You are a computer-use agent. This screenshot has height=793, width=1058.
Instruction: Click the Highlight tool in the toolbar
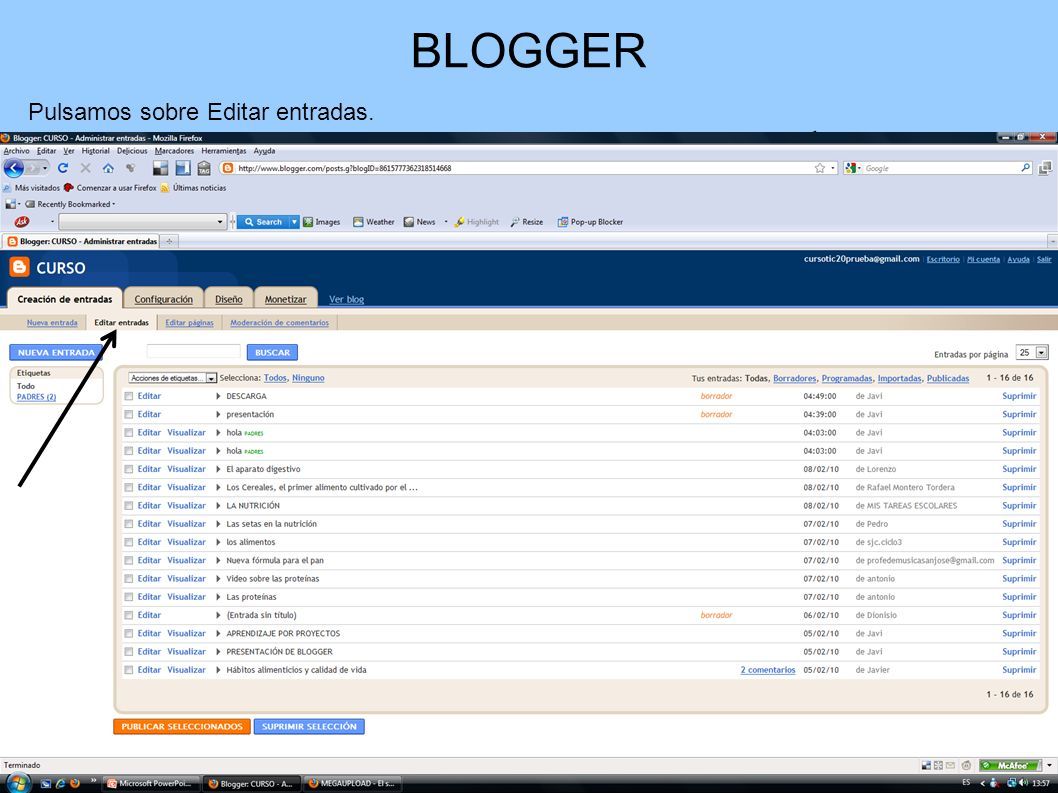click(476, 221)
